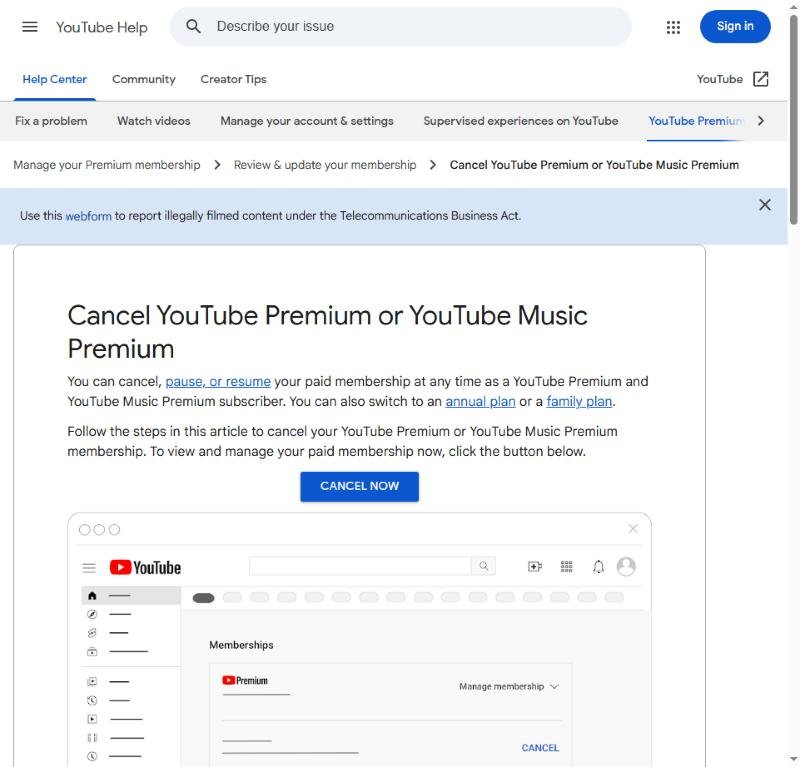Click Manage your Premium membership breadcrumb
The width and height of the screenshot is (800, 767).
coord(107,165)
